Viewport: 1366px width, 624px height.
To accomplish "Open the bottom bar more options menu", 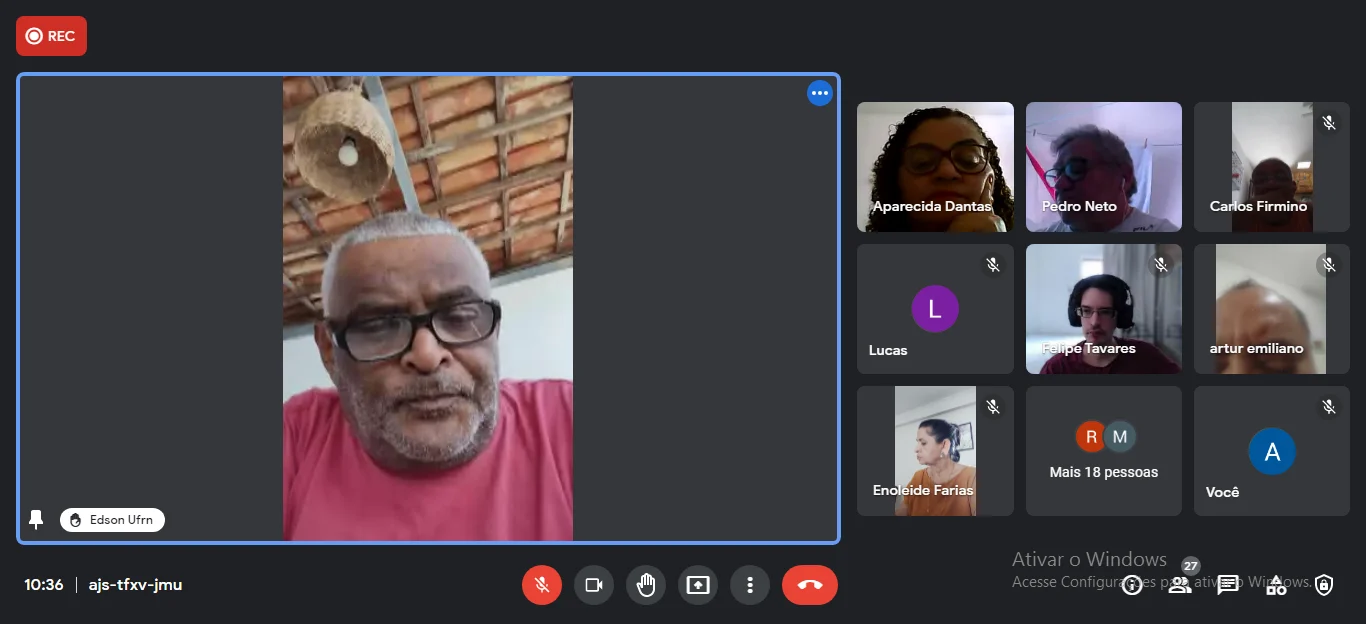I will [750, 585].
